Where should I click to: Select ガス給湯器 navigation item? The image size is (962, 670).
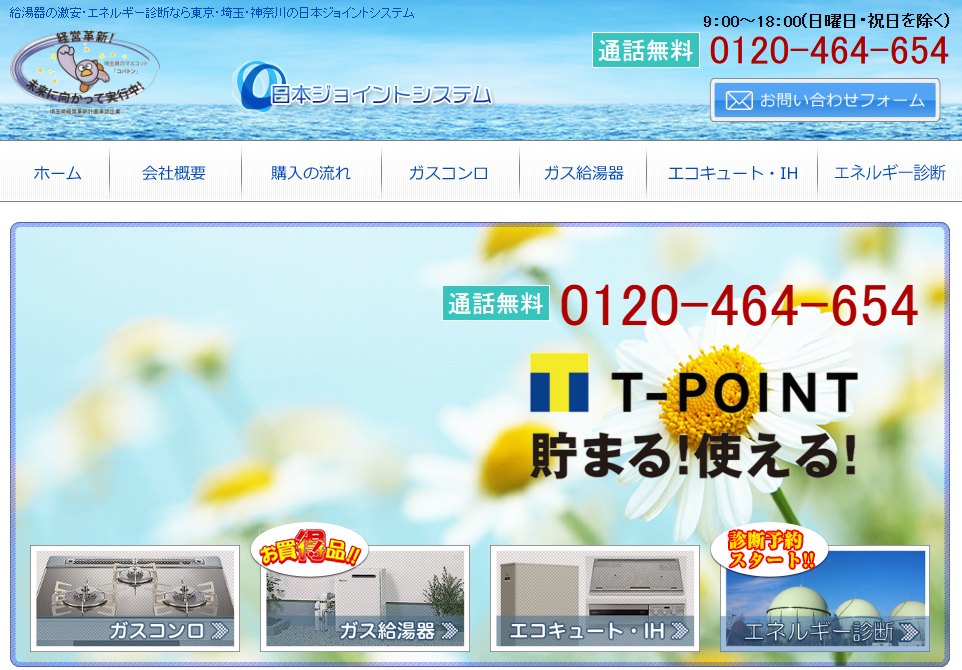pyautogui.click(x=583, y=173)
